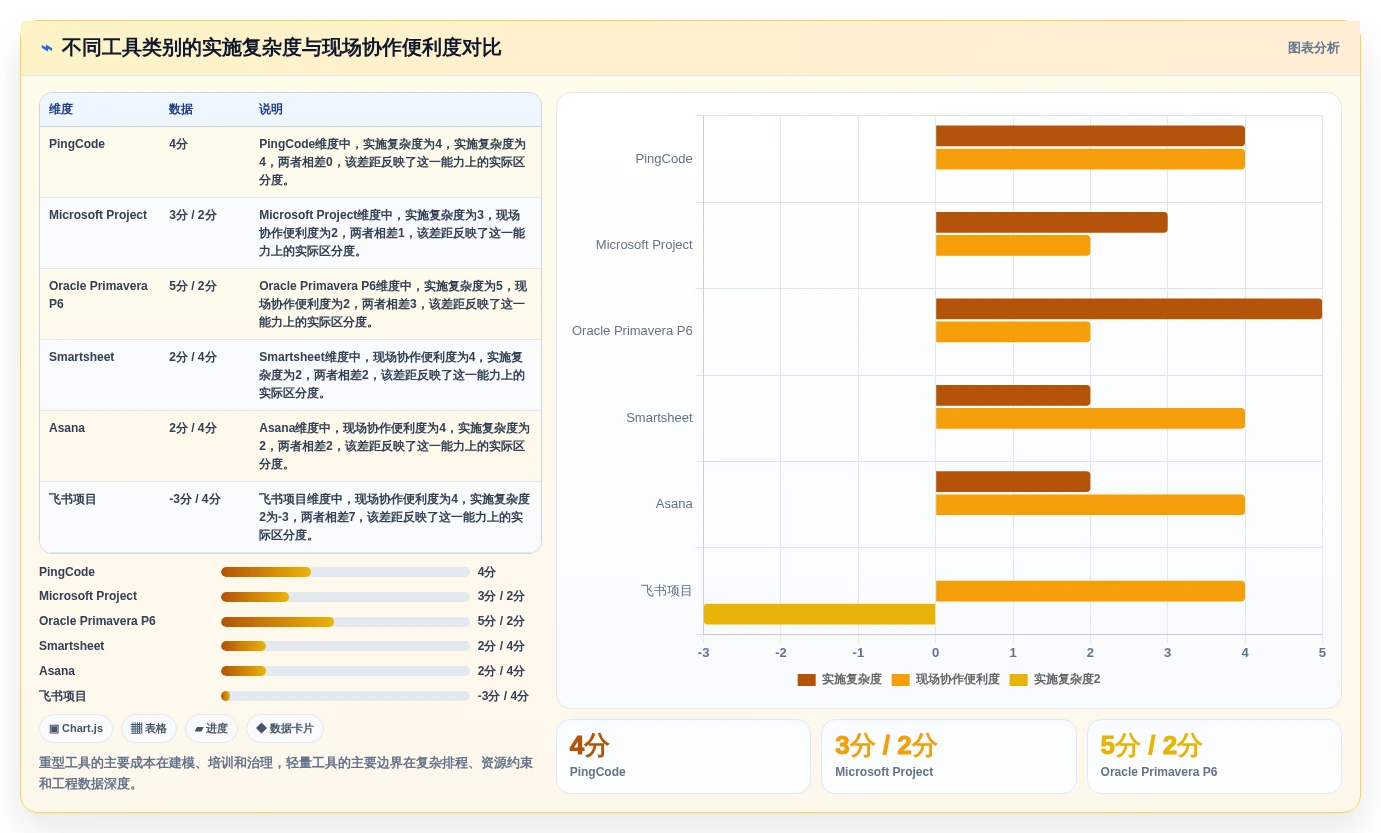1381x833 pixels.
Task: Click PingCode 实施复杂度 dark bar in chart
Action: (x=1090, y=136)
